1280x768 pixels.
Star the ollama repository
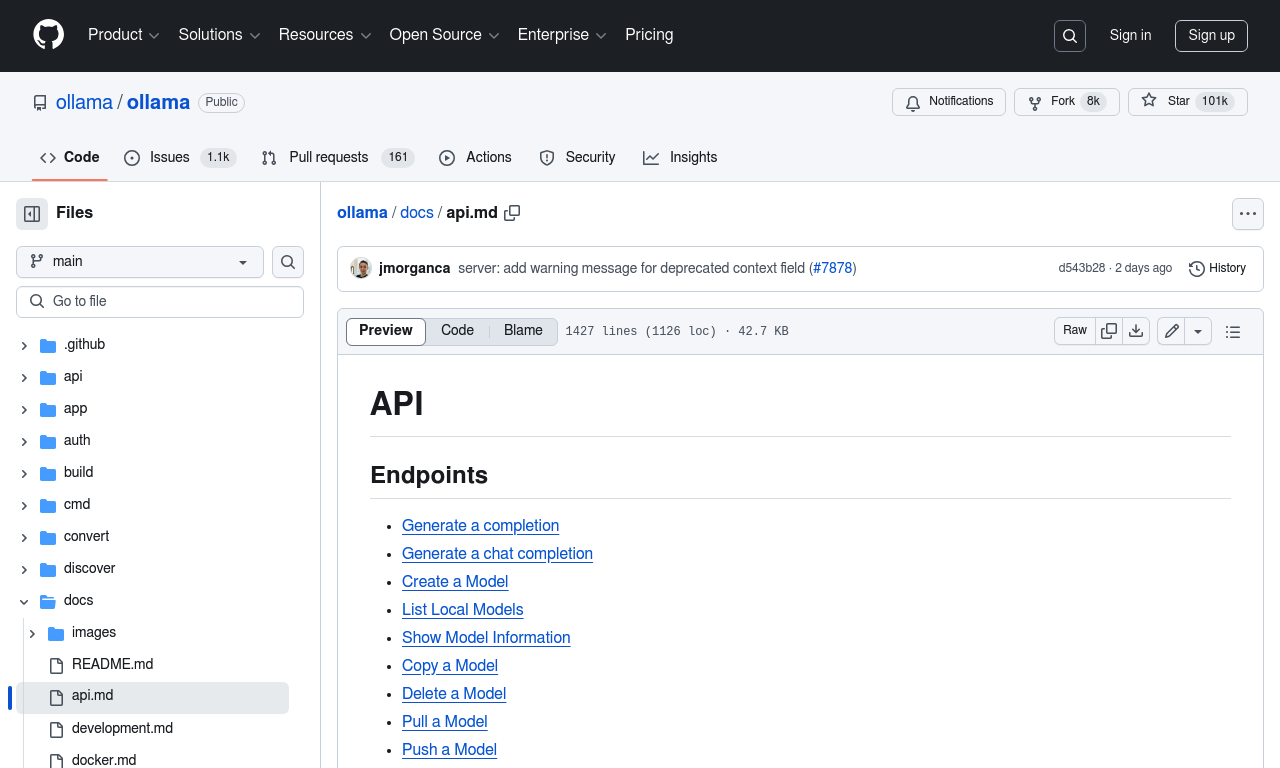click(x=1188, y=102)
